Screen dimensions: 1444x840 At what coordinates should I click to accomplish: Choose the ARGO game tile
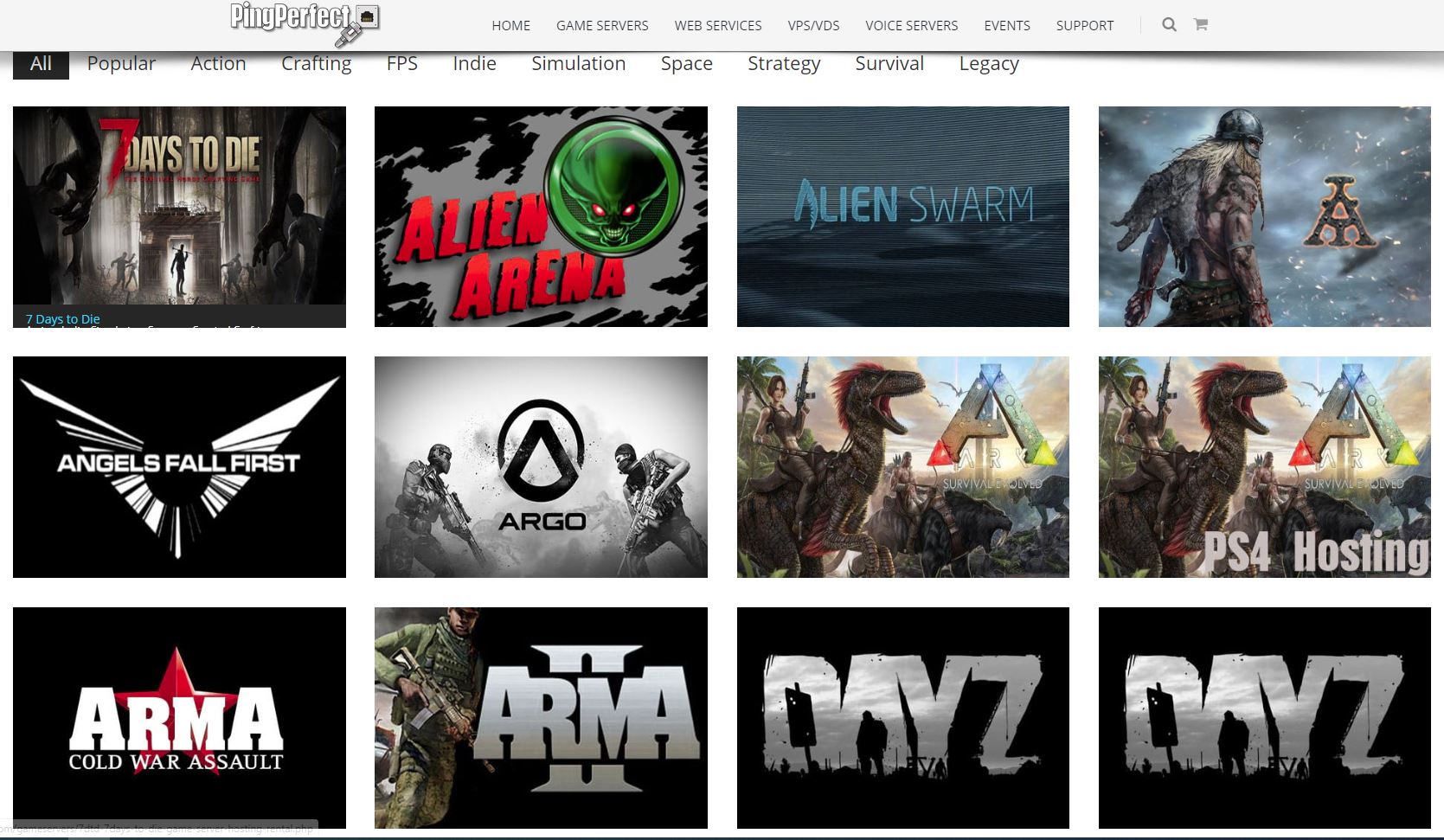(541, 466)
